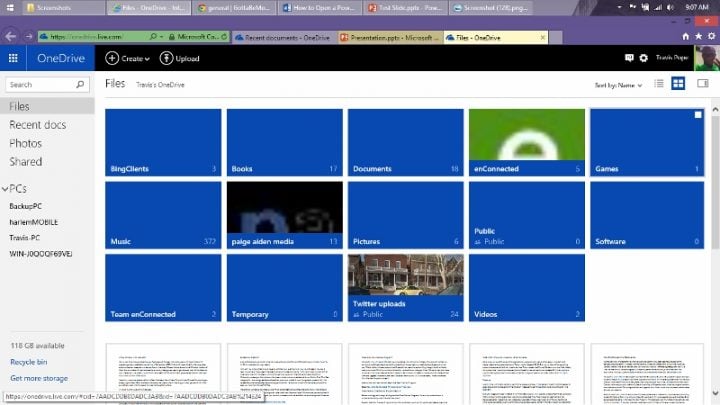Open the Windows Start button
720x405 pixels.
click(x=10, y=7)
